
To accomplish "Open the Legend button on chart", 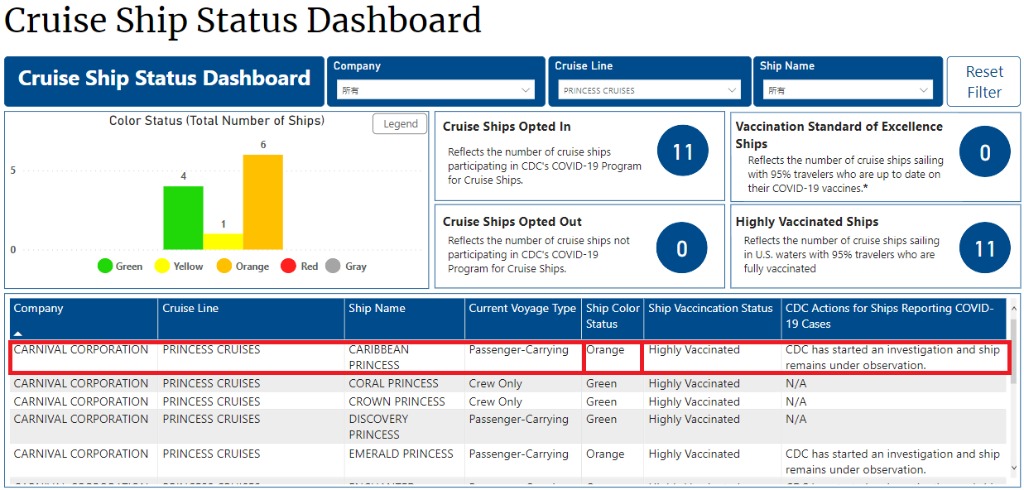I will tap(400, 123).
